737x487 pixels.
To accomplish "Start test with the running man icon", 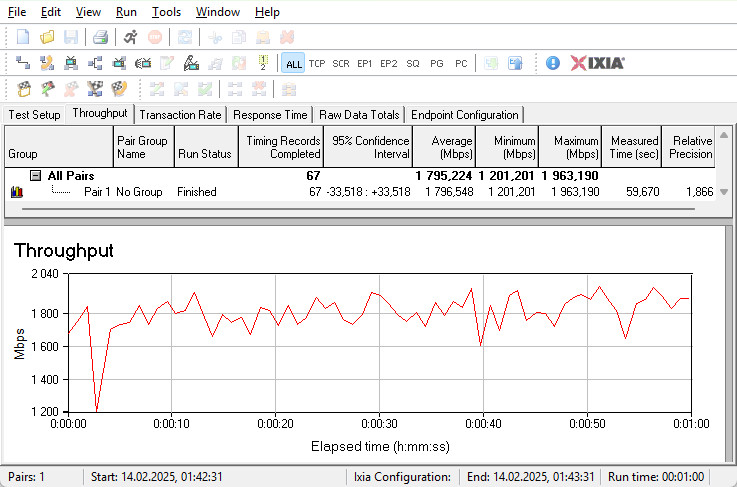I will click(131, 37).
